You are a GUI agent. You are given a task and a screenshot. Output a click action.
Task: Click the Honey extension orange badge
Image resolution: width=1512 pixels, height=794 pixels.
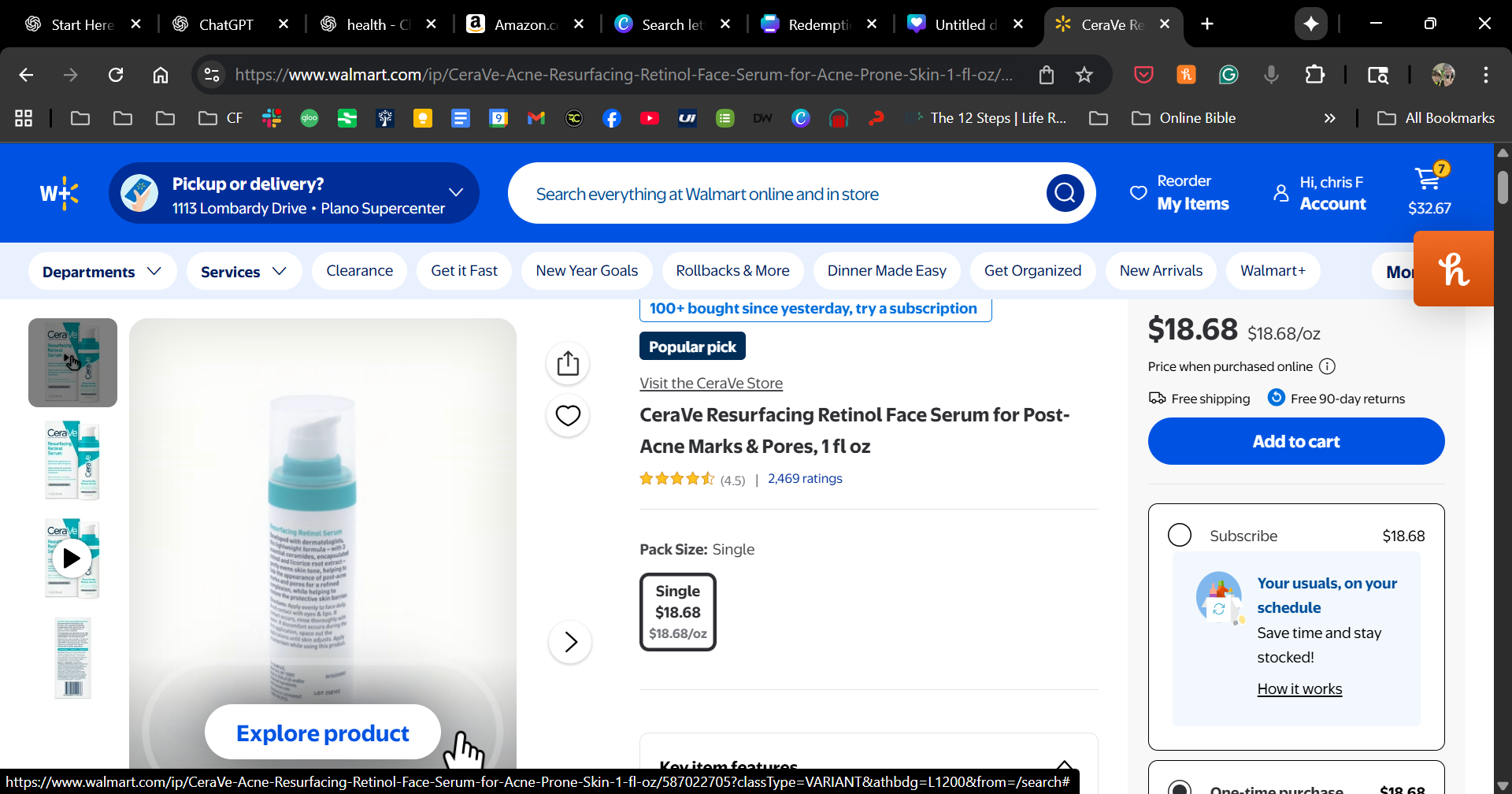[1454, 269]
